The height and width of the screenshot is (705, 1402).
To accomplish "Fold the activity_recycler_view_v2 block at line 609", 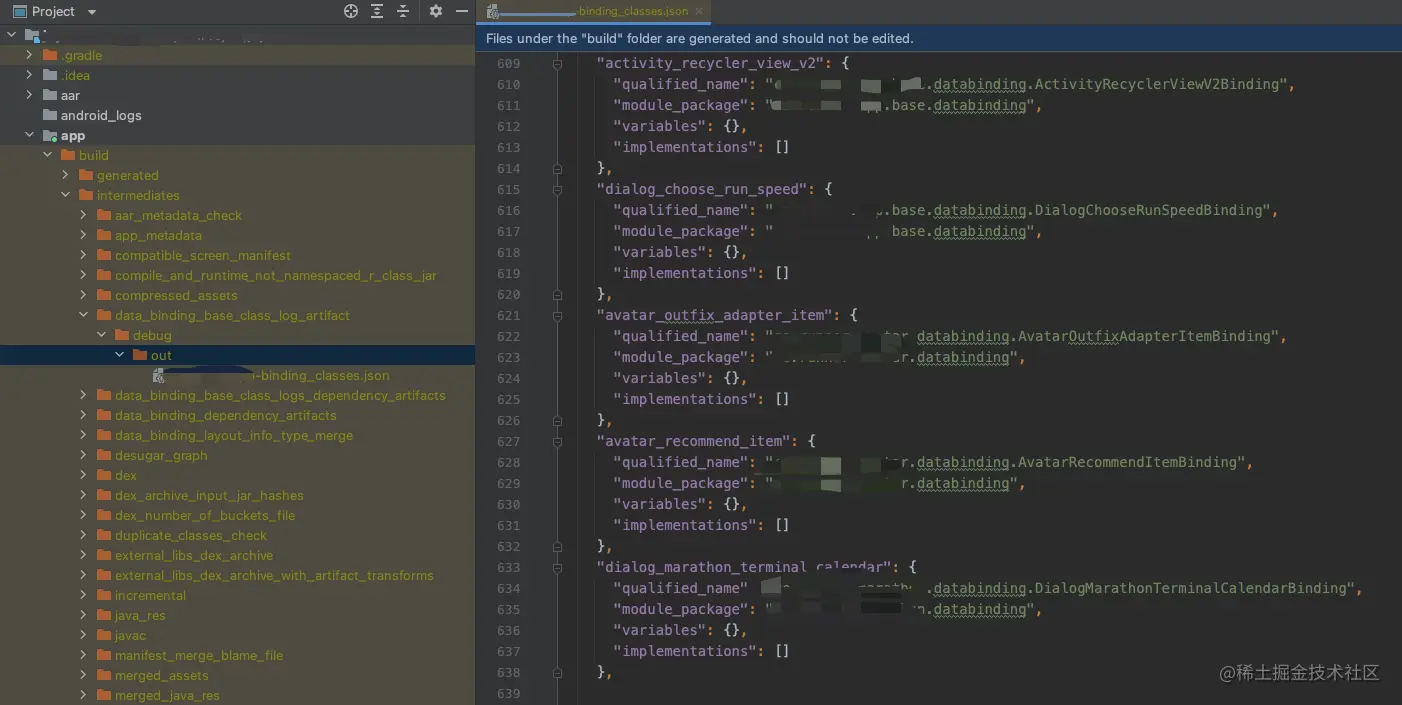I will [x=557, y=63].
